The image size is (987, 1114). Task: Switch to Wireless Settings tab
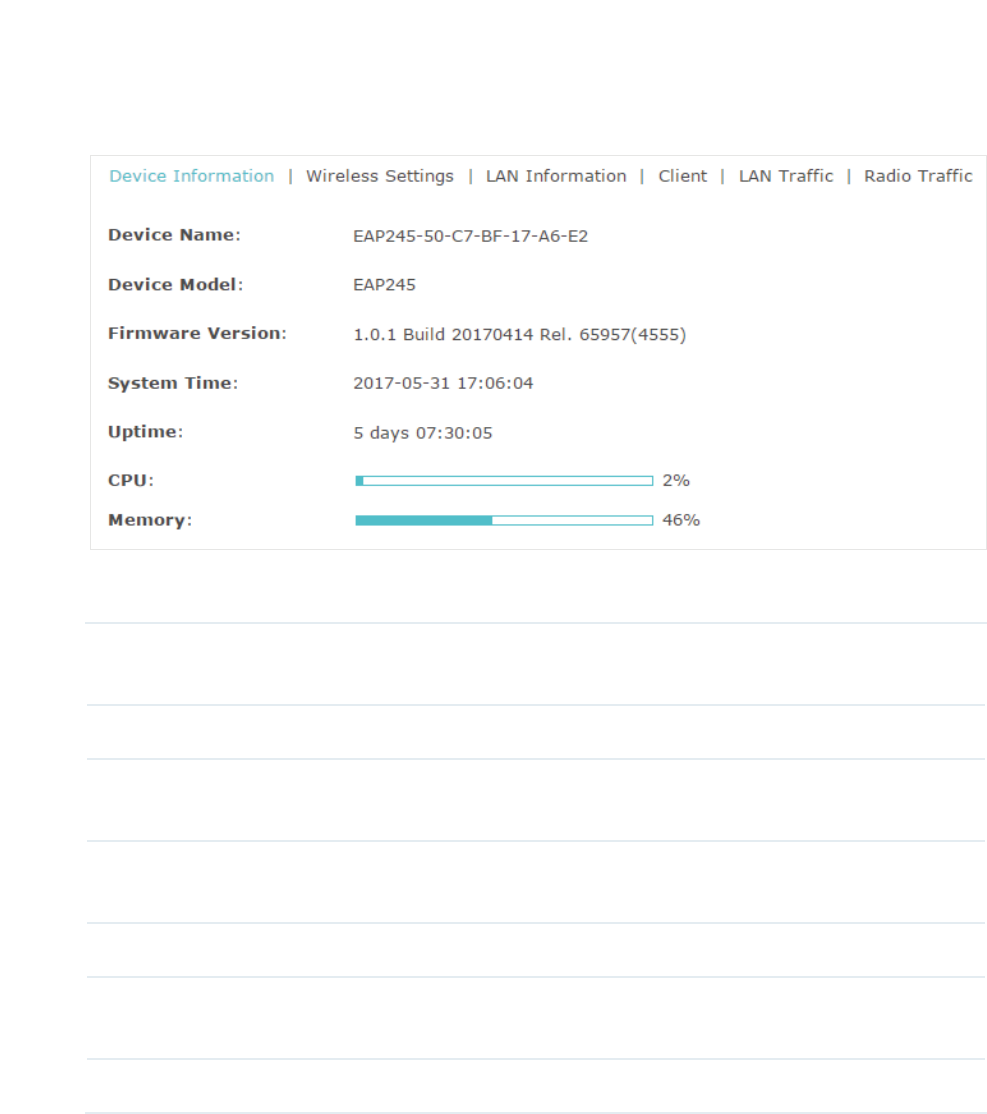click(379, 176)
